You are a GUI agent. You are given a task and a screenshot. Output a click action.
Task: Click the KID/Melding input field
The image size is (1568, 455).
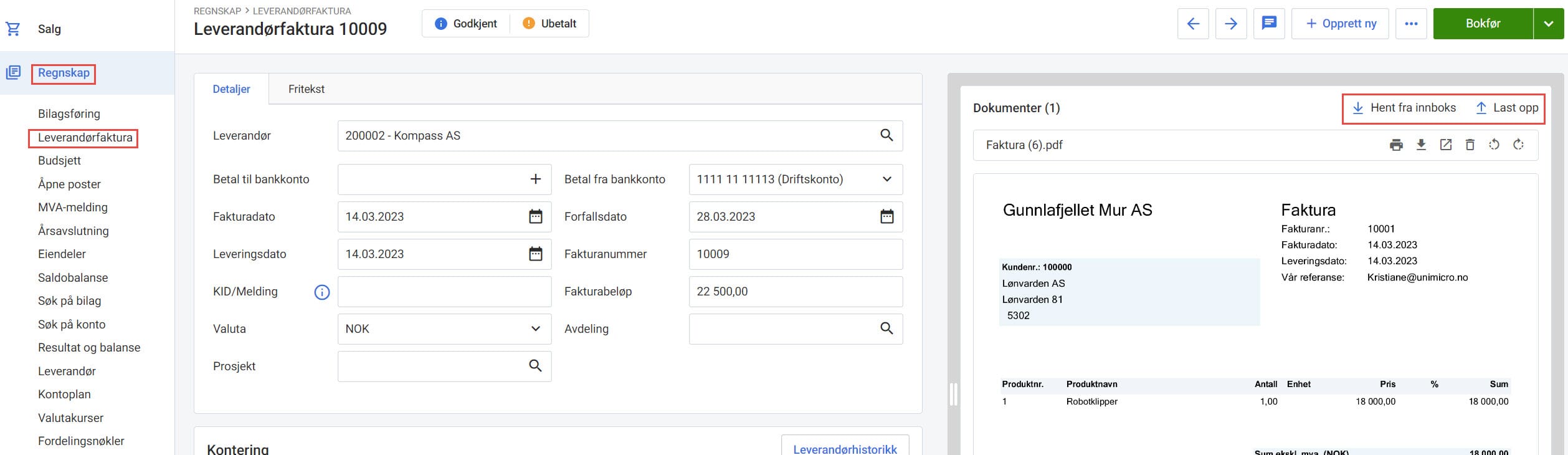coord(444,291)
